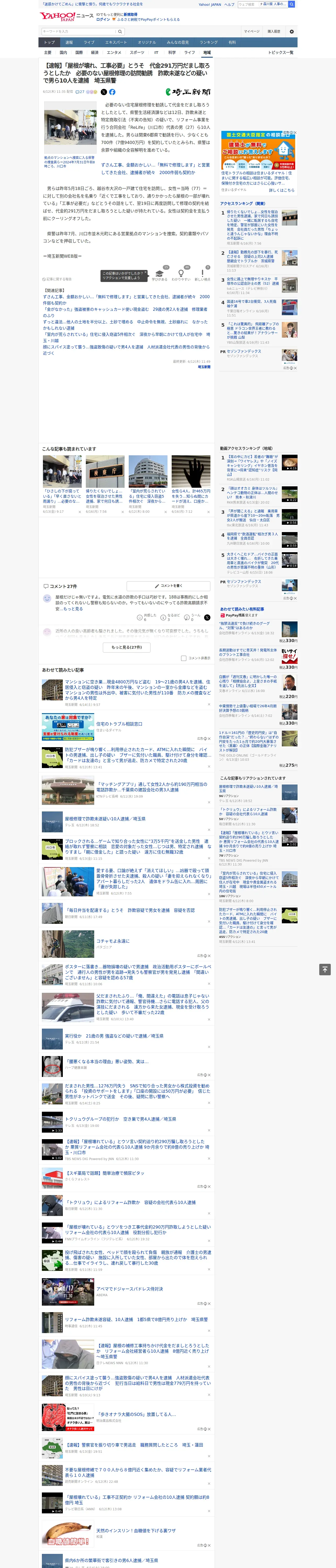
Task: Play the video ranking item 1 thumbnail
Action: click(290, 463)
